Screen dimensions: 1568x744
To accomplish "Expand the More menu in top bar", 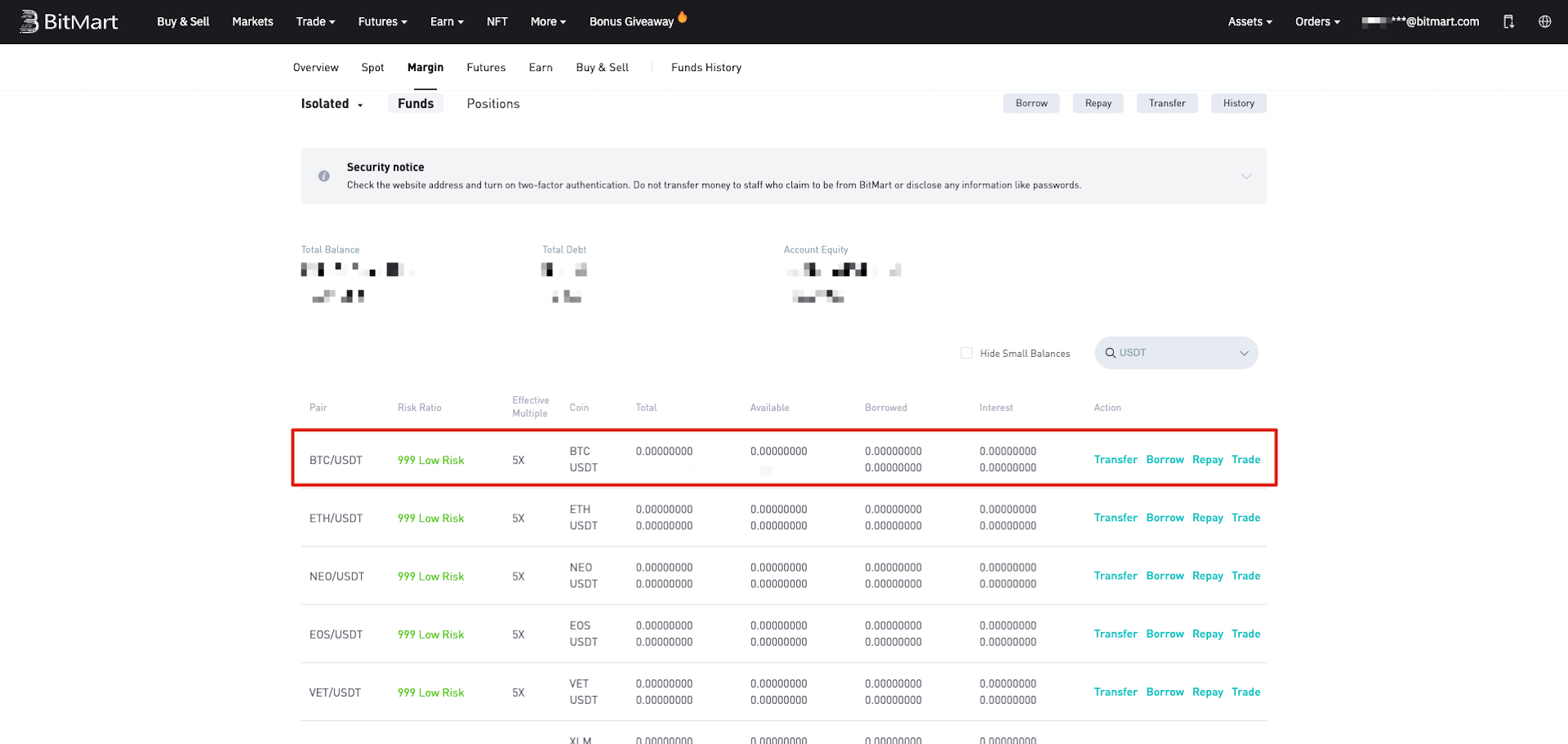I will click(548, 22).
